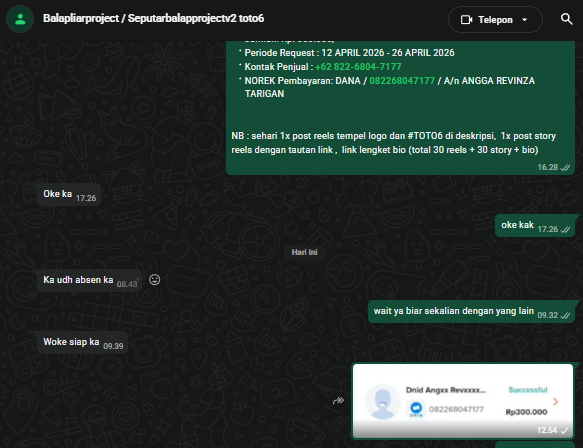The height and width of the screenshot is (448, 583).
Task: Forward the payment receipt image
Action: click(338, 401)
